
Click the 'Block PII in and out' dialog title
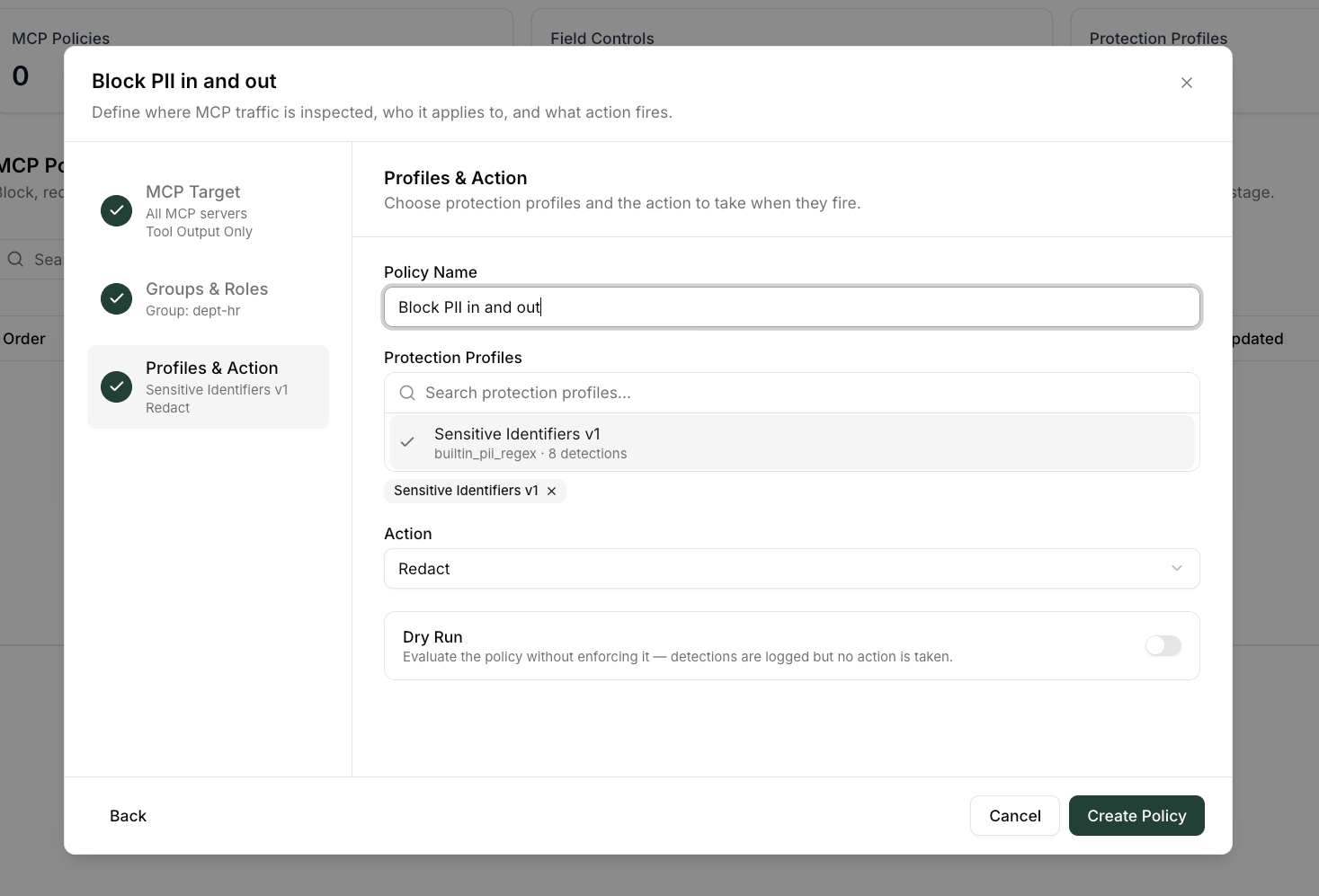183,81
